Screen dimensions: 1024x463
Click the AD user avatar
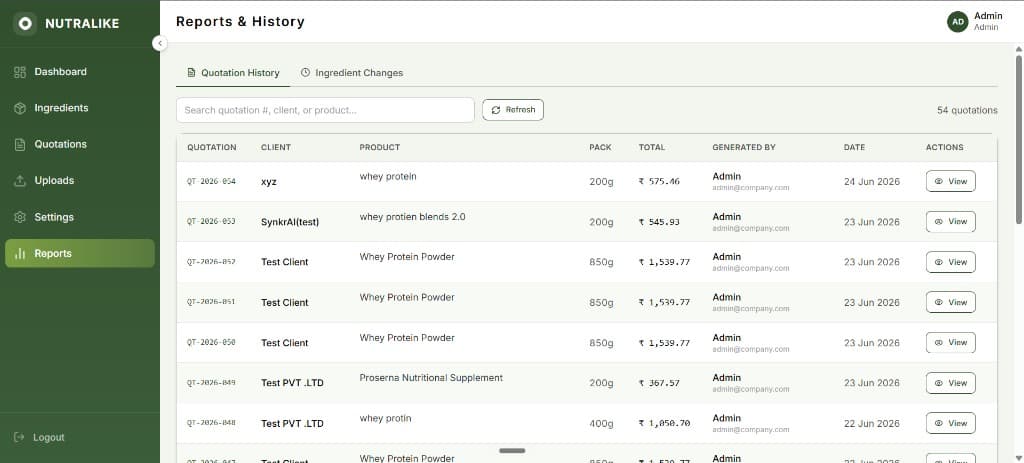[957, 22]
